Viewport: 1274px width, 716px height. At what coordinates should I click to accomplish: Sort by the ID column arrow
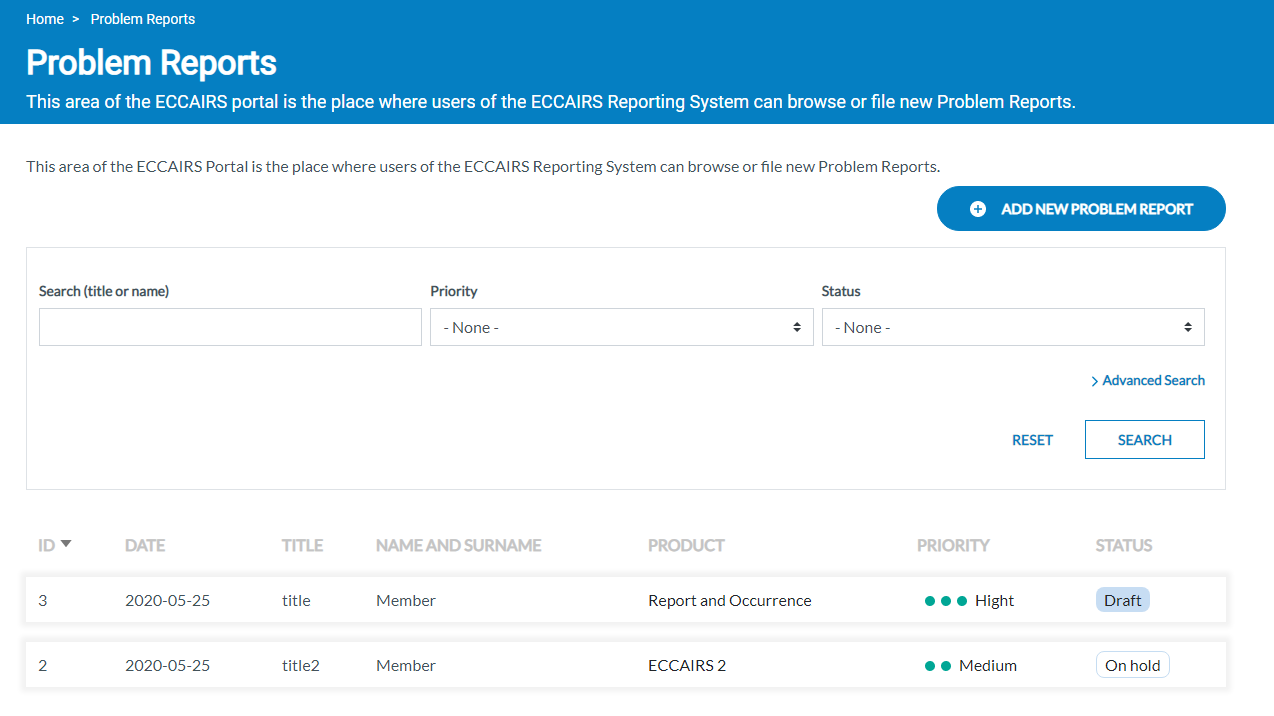[66, 544]
